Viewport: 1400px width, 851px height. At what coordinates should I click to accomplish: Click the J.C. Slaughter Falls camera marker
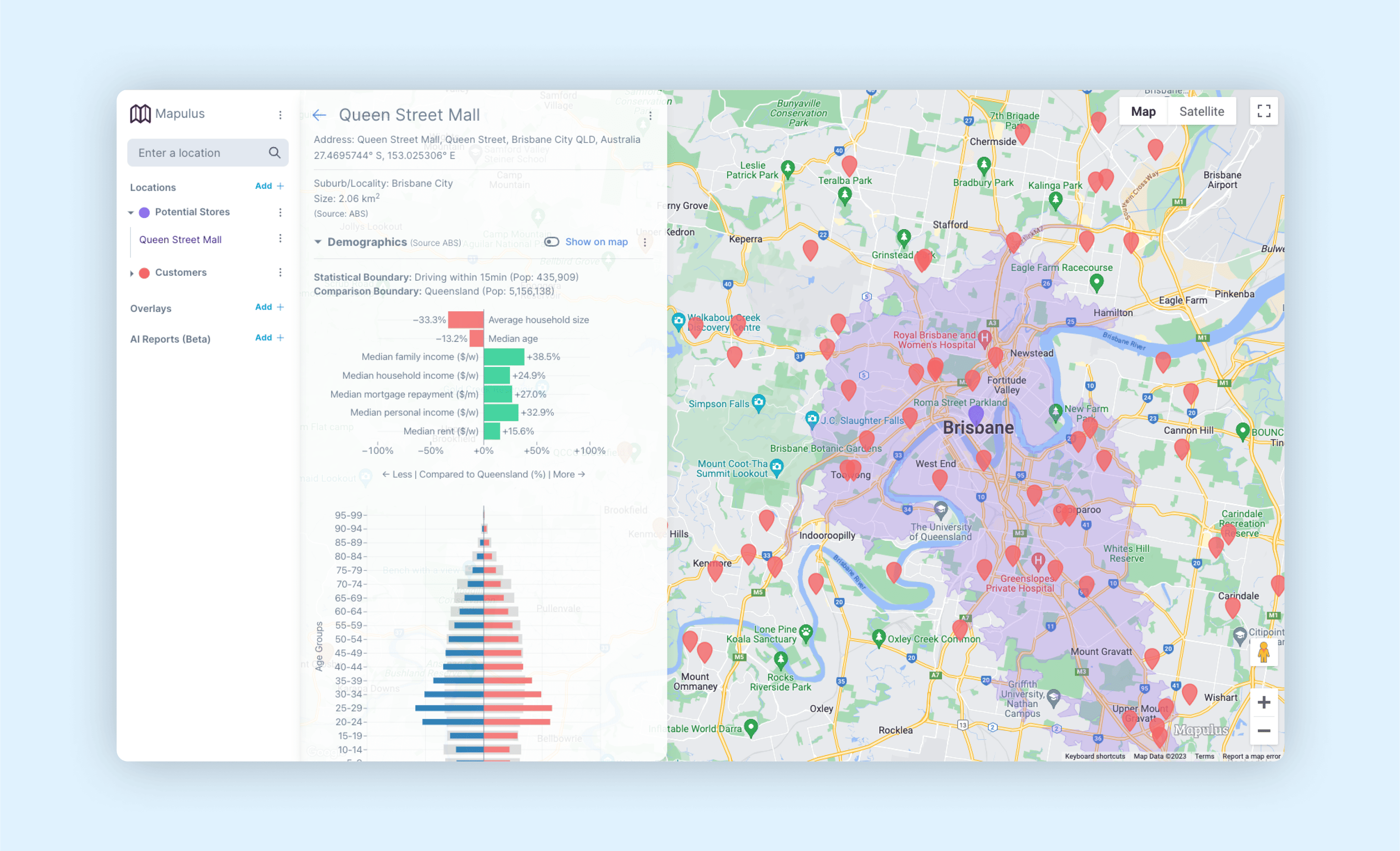pyautogui.click(x=812, y=420)
